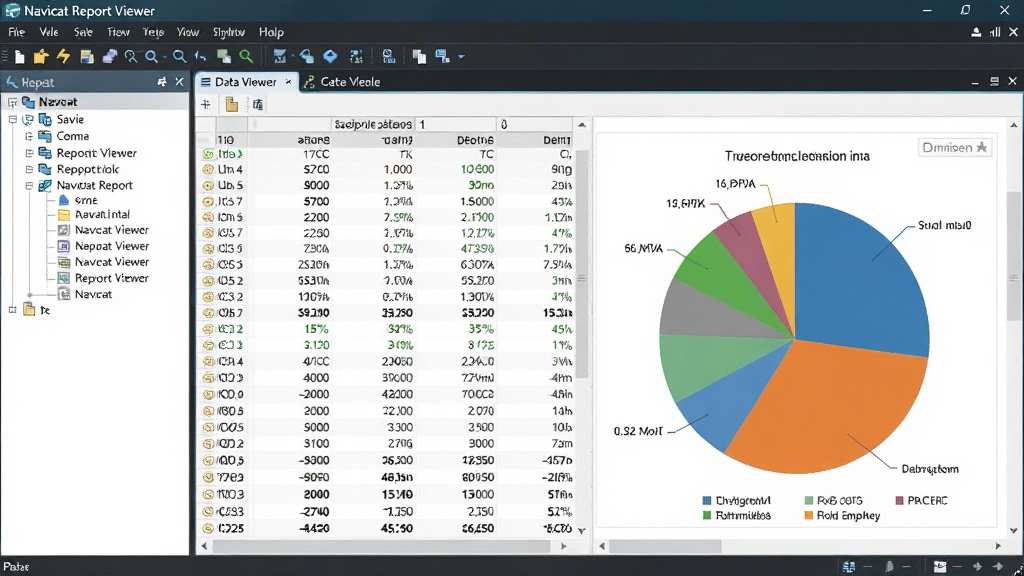Select the Reppottiok tree item
Image resolution: width=1024 pixels, height=576 pixels.
[88, 169]
